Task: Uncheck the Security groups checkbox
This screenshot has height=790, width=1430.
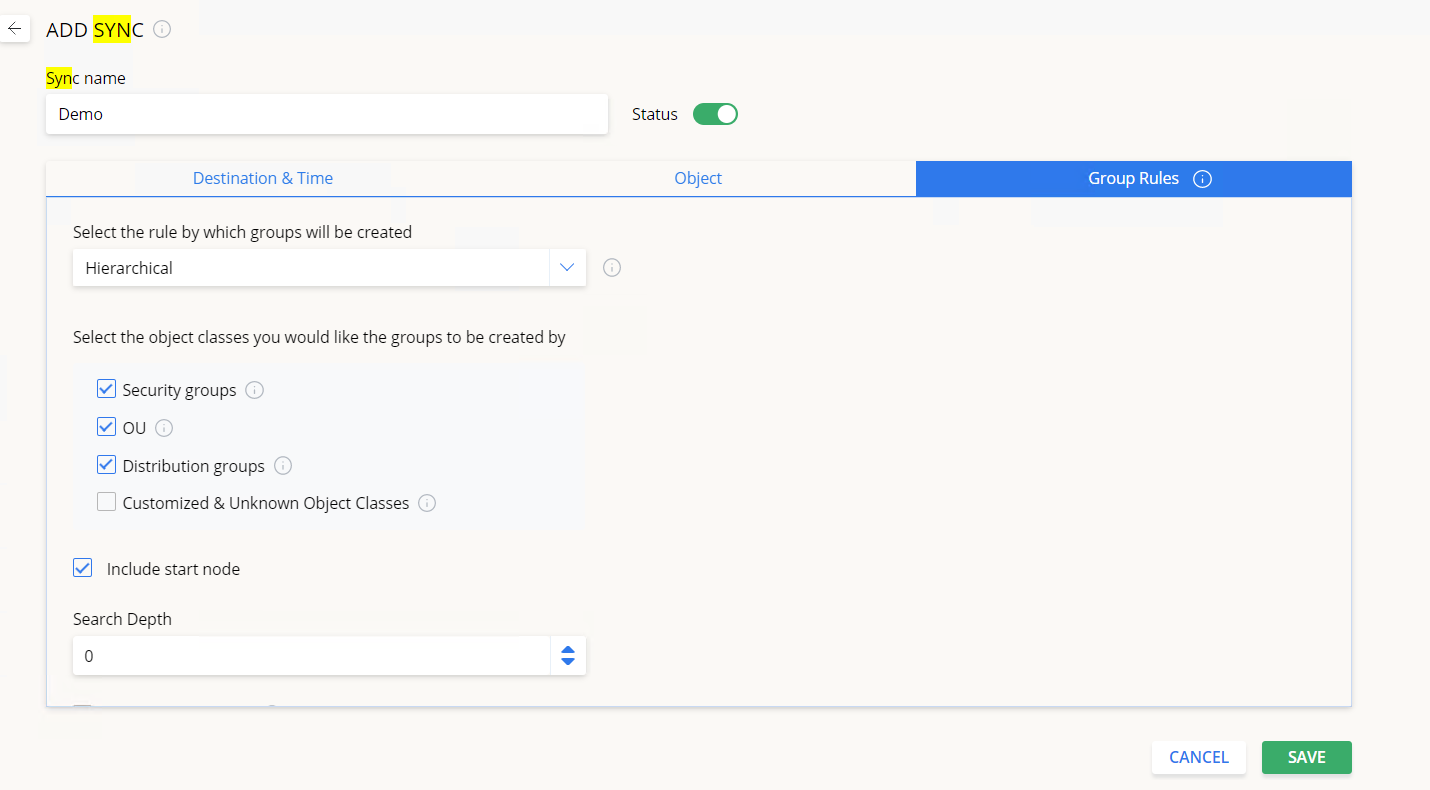Action: point(107,389)
